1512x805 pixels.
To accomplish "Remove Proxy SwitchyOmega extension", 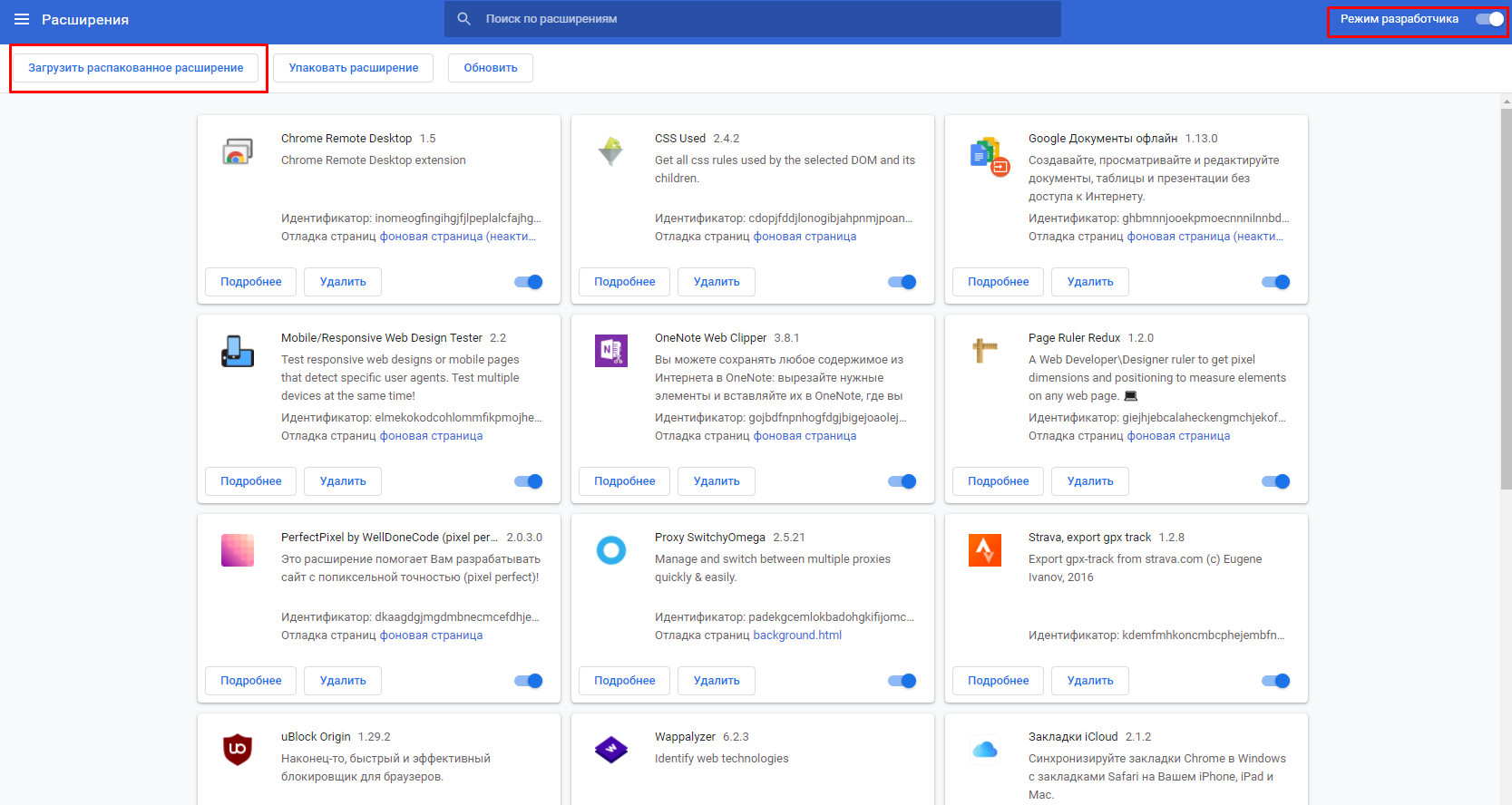I will pos(717,681).
